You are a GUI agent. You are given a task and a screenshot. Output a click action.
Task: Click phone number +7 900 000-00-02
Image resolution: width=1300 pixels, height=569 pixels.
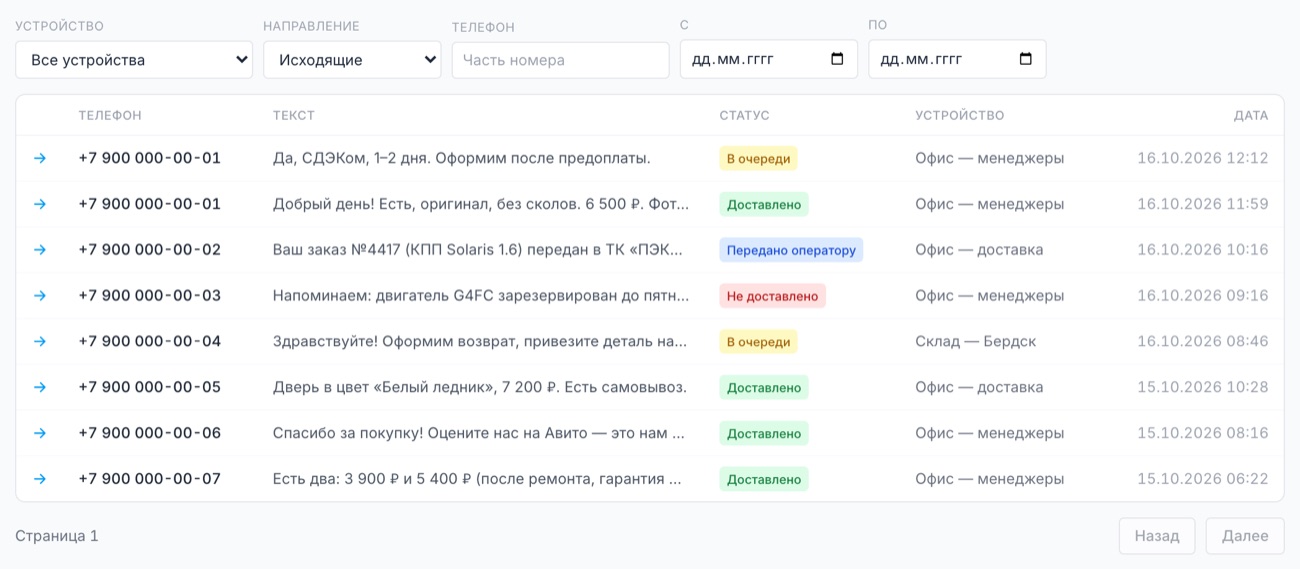[x=150, y=250]
